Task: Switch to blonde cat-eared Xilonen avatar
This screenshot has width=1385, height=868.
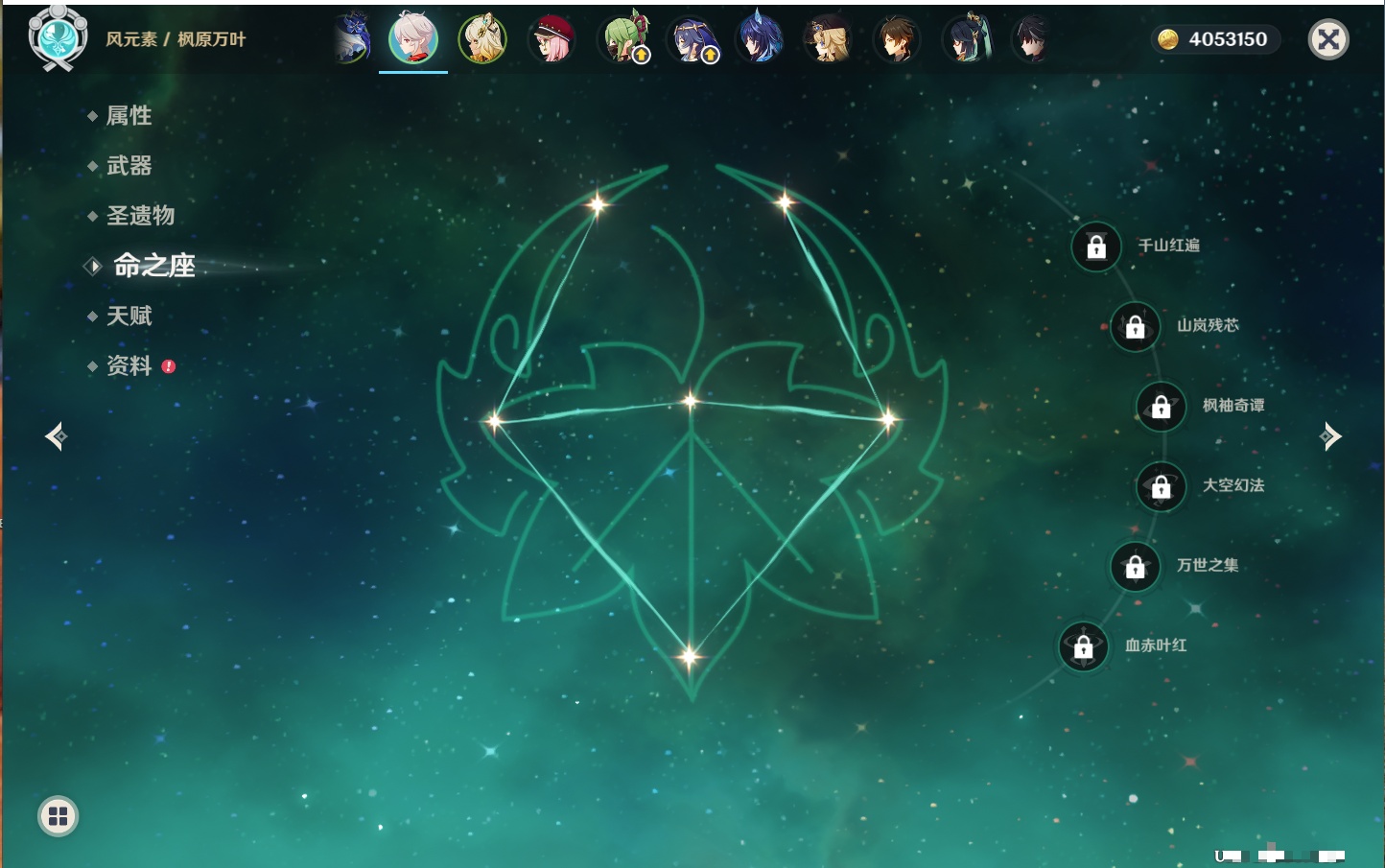Action: click(x=482, y=39)
